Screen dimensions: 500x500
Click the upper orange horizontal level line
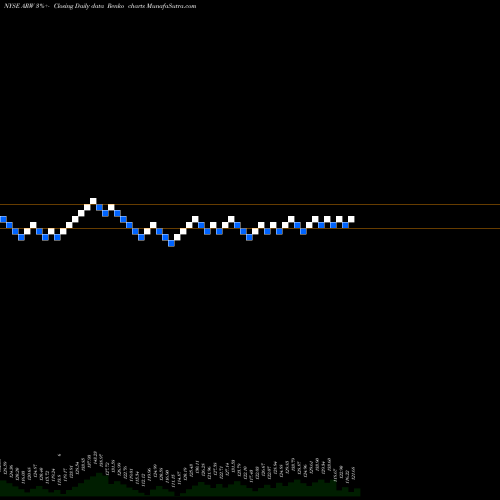click(250, 204)
